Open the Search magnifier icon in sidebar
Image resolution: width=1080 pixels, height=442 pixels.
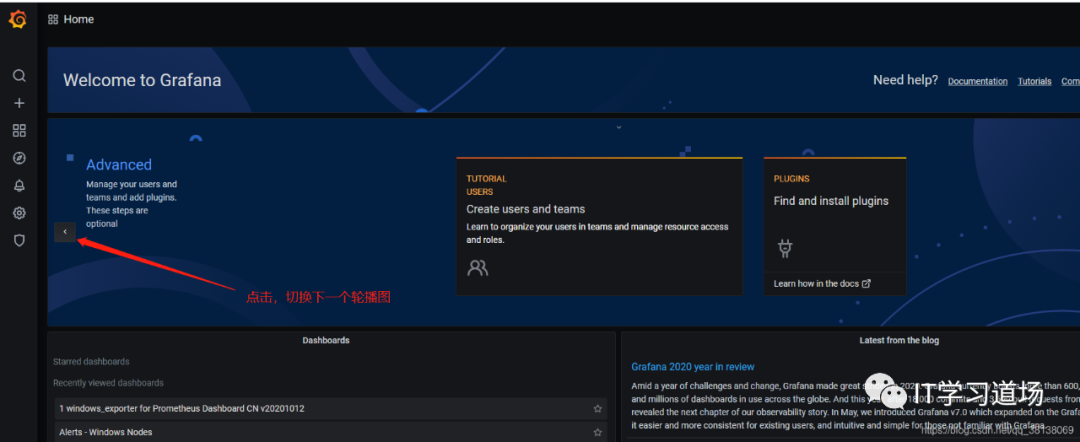19,76
